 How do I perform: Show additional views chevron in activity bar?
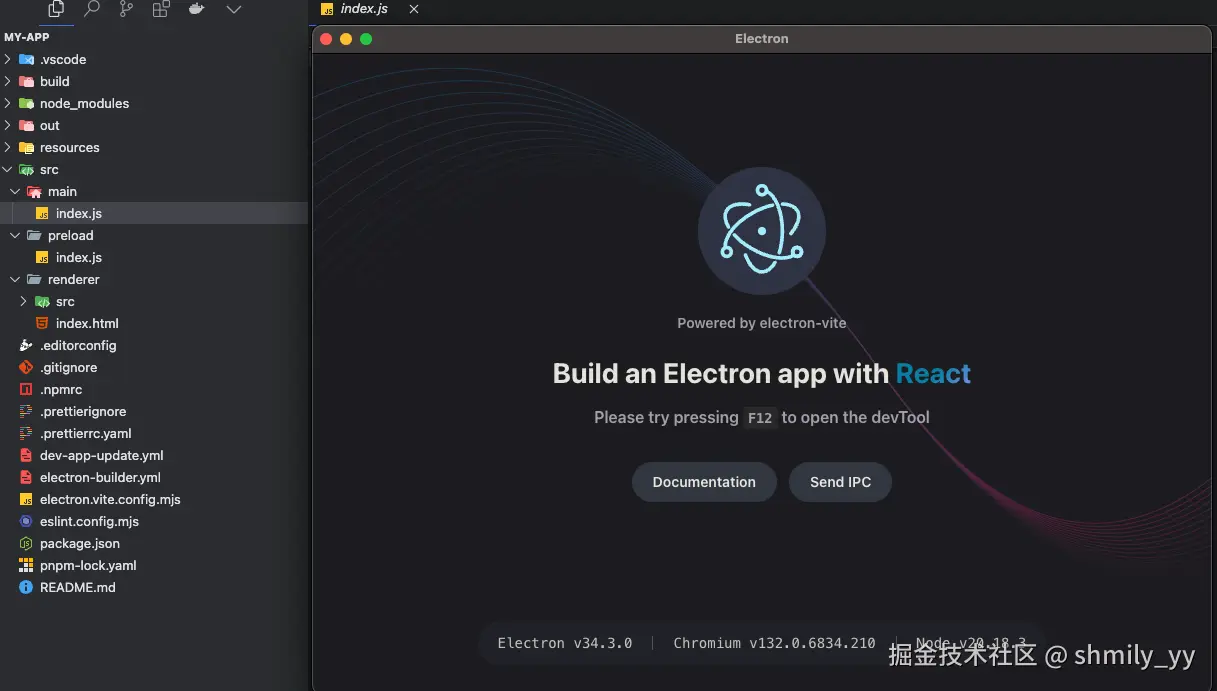coord(234,9)
